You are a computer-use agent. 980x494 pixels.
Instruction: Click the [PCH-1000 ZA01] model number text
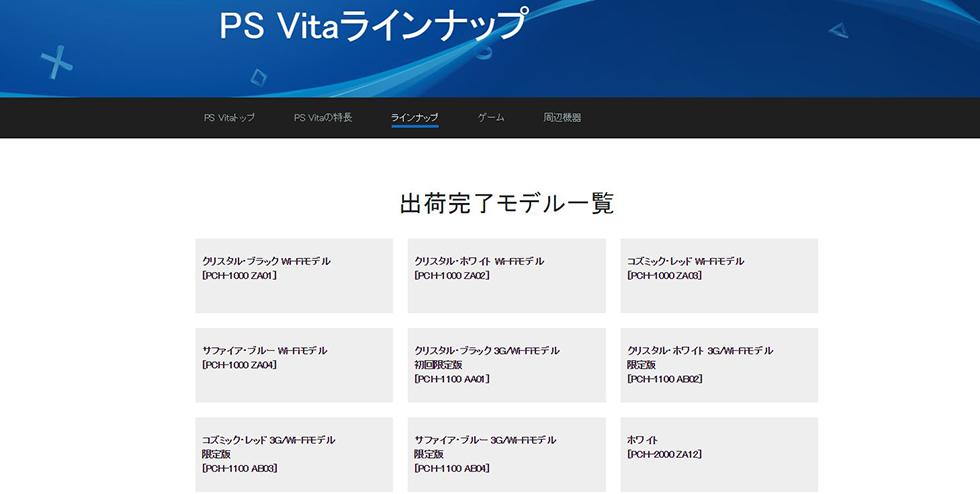pyautogui.click(x=239, y=275)
